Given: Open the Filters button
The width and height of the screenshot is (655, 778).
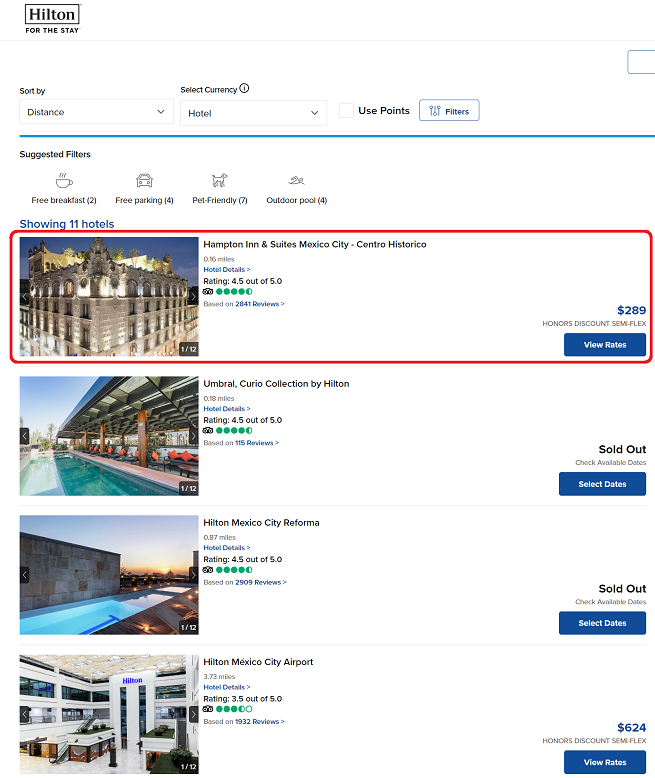Looking at the screenshot, I should 449,110.
